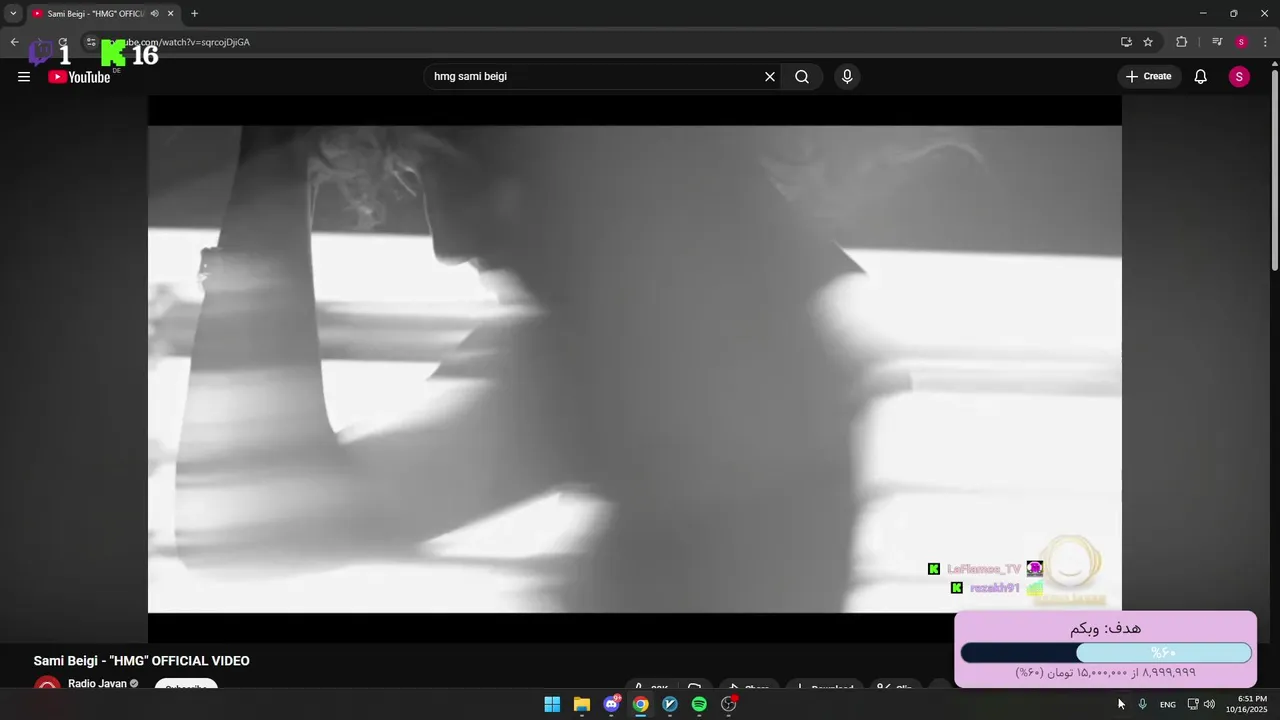Clear the search text with the X
The height and width of the screenshot is (720, 1280).
[770, 77]
